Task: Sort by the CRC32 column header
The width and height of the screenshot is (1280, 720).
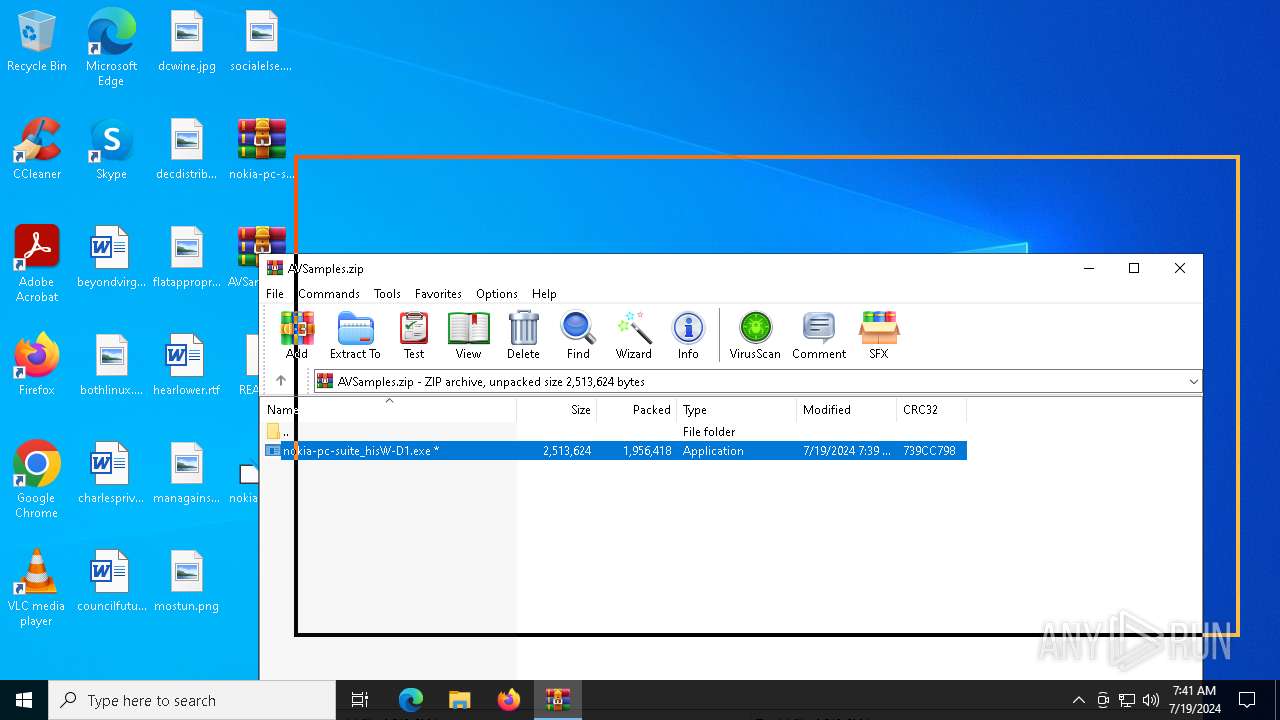Action: click(932, 410)
